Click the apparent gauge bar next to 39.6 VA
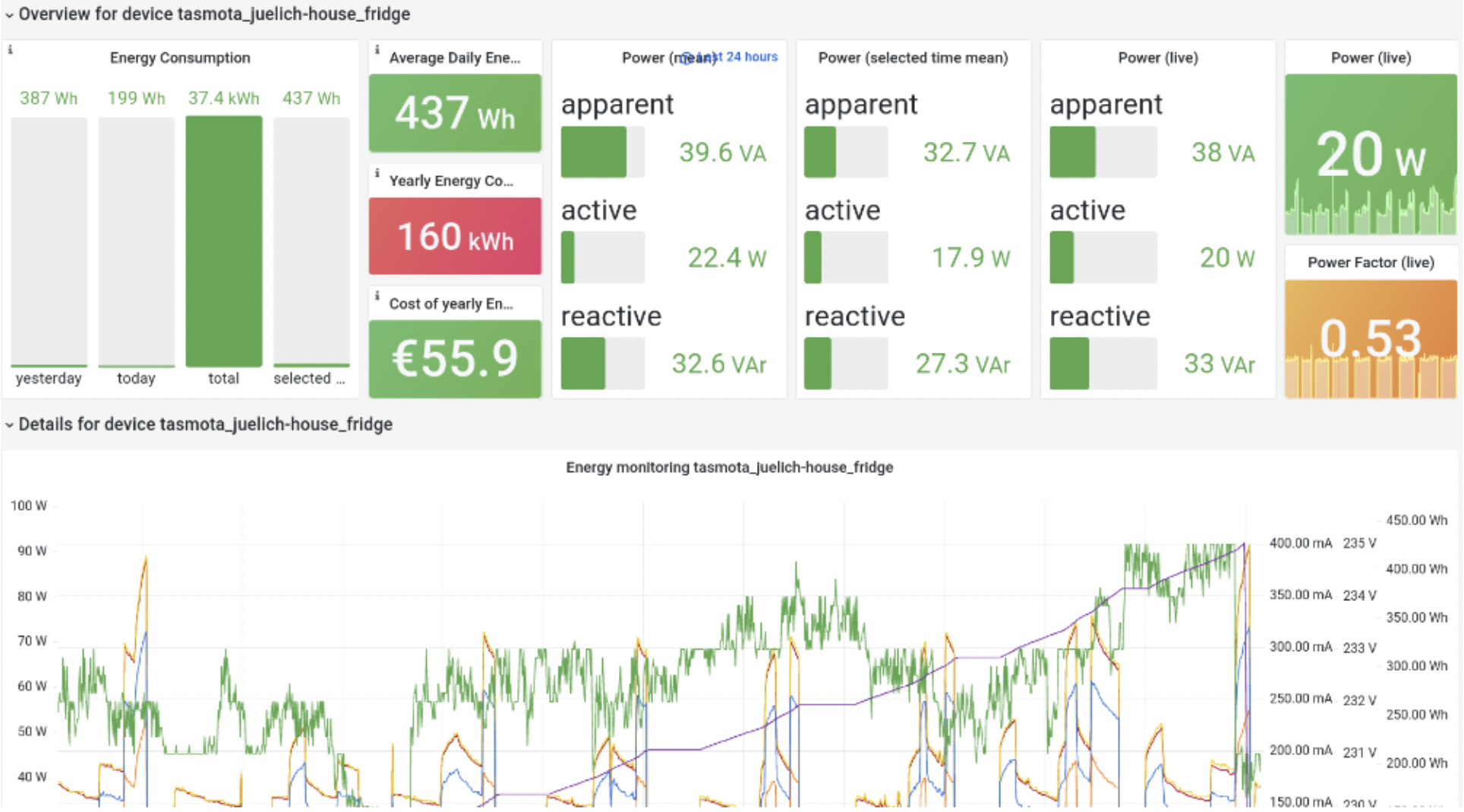This screenshot has width=1464, height=812. click(x=603, y=153)
